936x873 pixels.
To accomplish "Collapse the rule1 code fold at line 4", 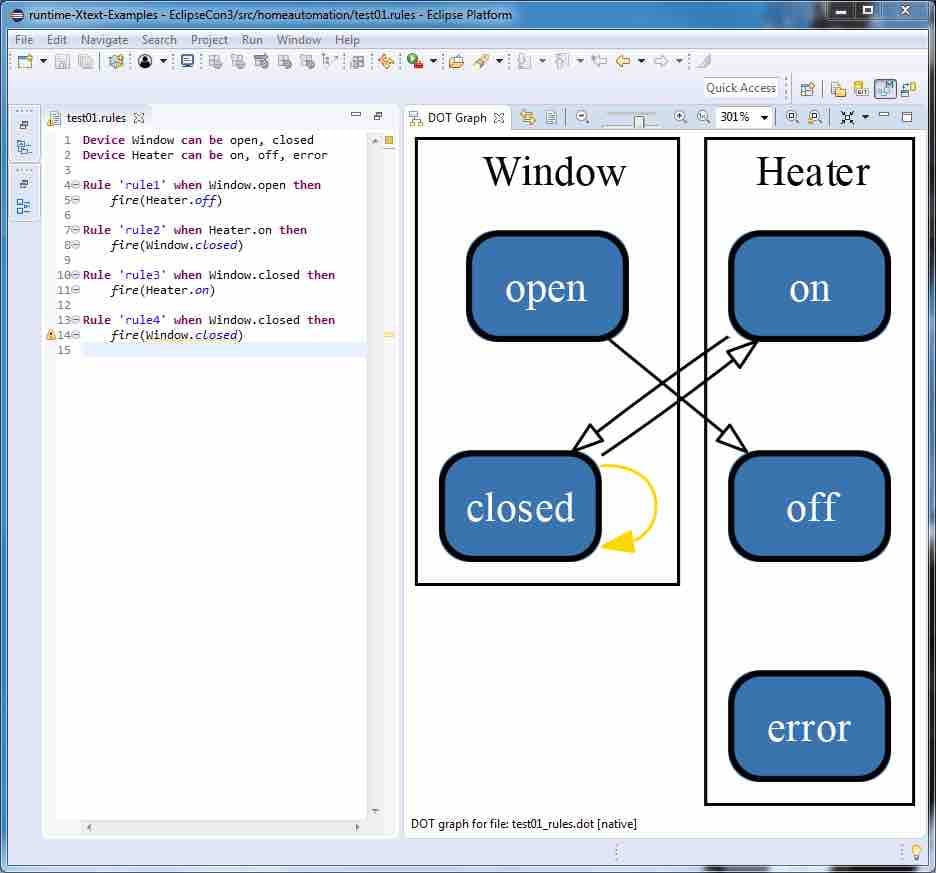I will tap(76, 185).
